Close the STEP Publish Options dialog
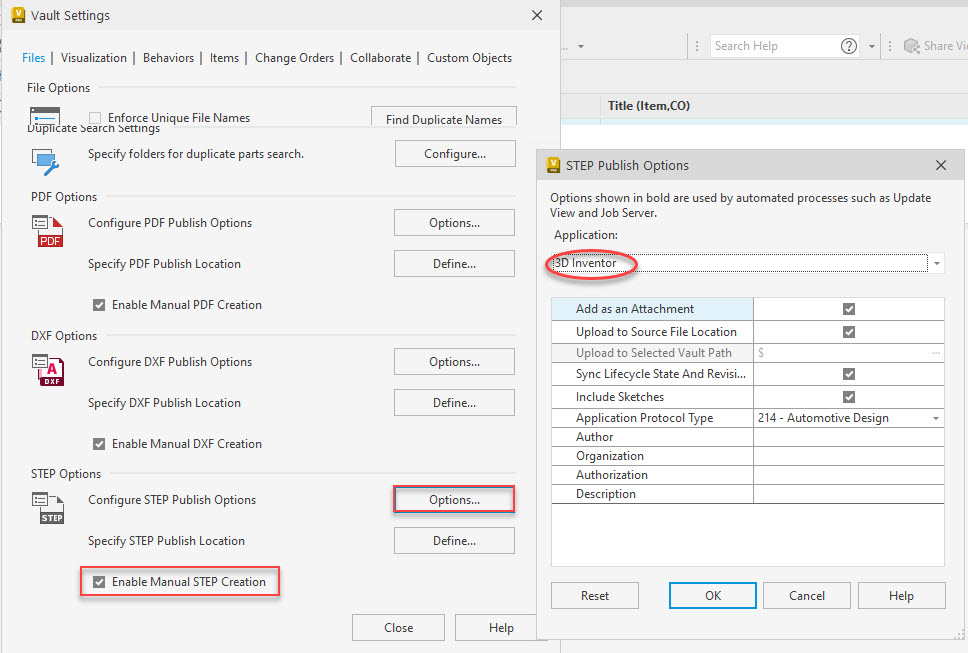Image resolution: width=968 pixels, height=653 pixels. click(x=941, y=165)
